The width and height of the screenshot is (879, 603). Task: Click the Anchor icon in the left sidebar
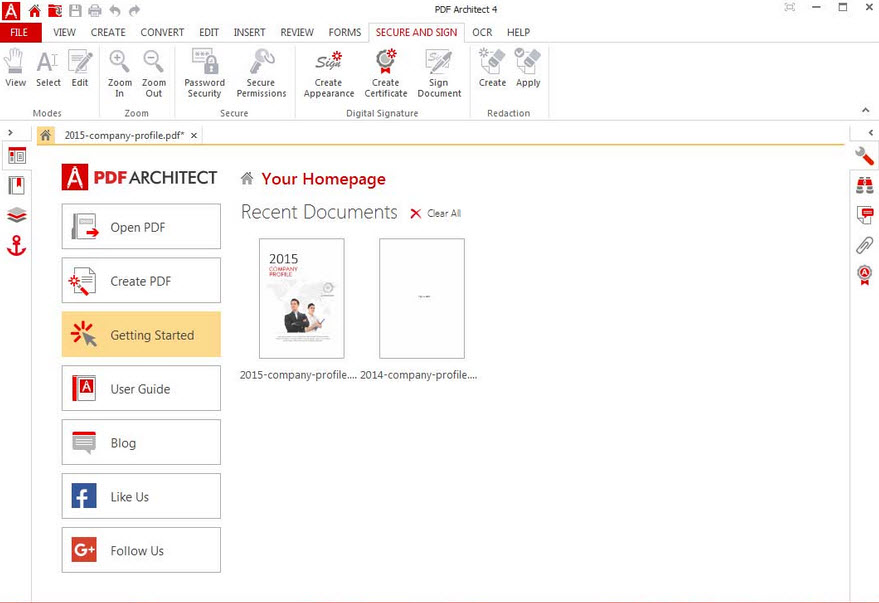[16, 243]
